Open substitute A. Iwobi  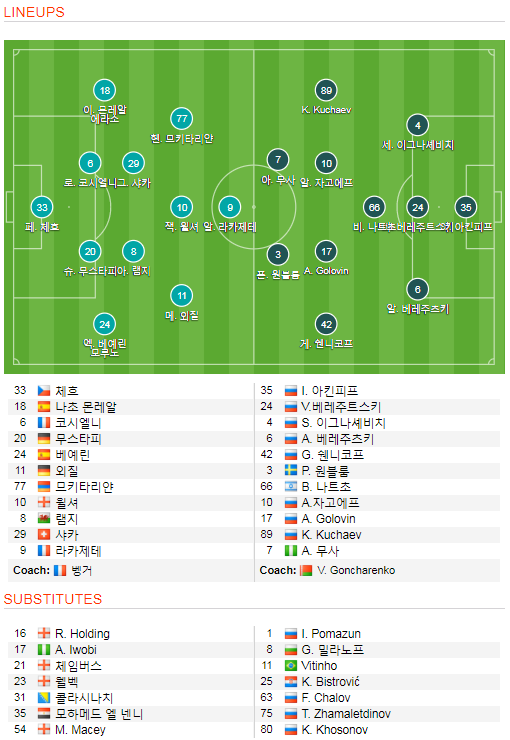click(x=75, y=650)
